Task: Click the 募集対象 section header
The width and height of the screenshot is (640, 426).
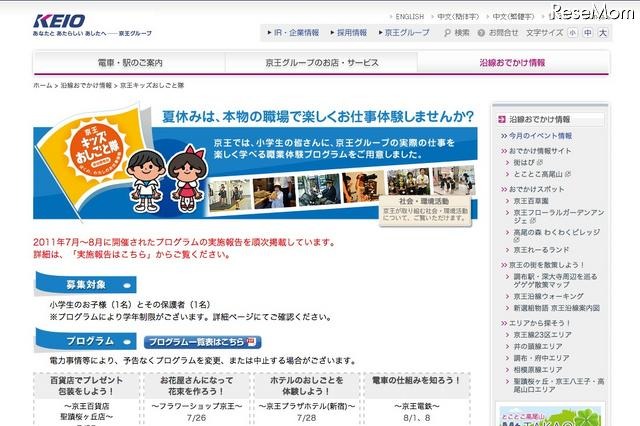Action: pyautogui.click(x=86, y=284)
